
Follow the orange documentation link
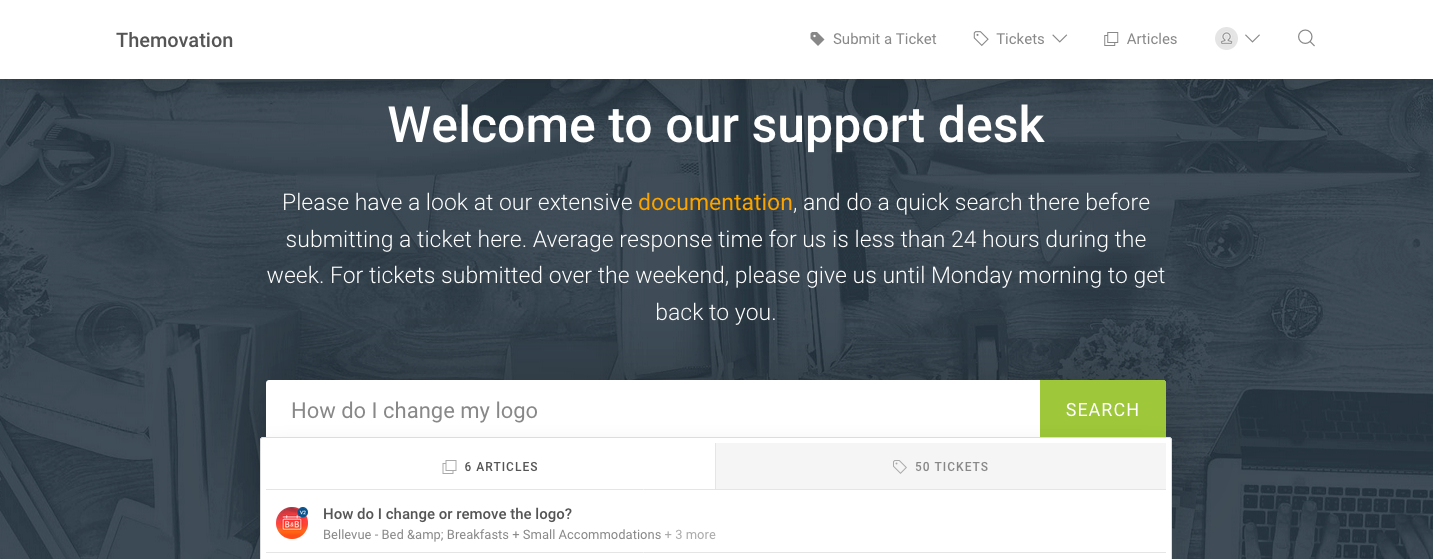point(715,202)
